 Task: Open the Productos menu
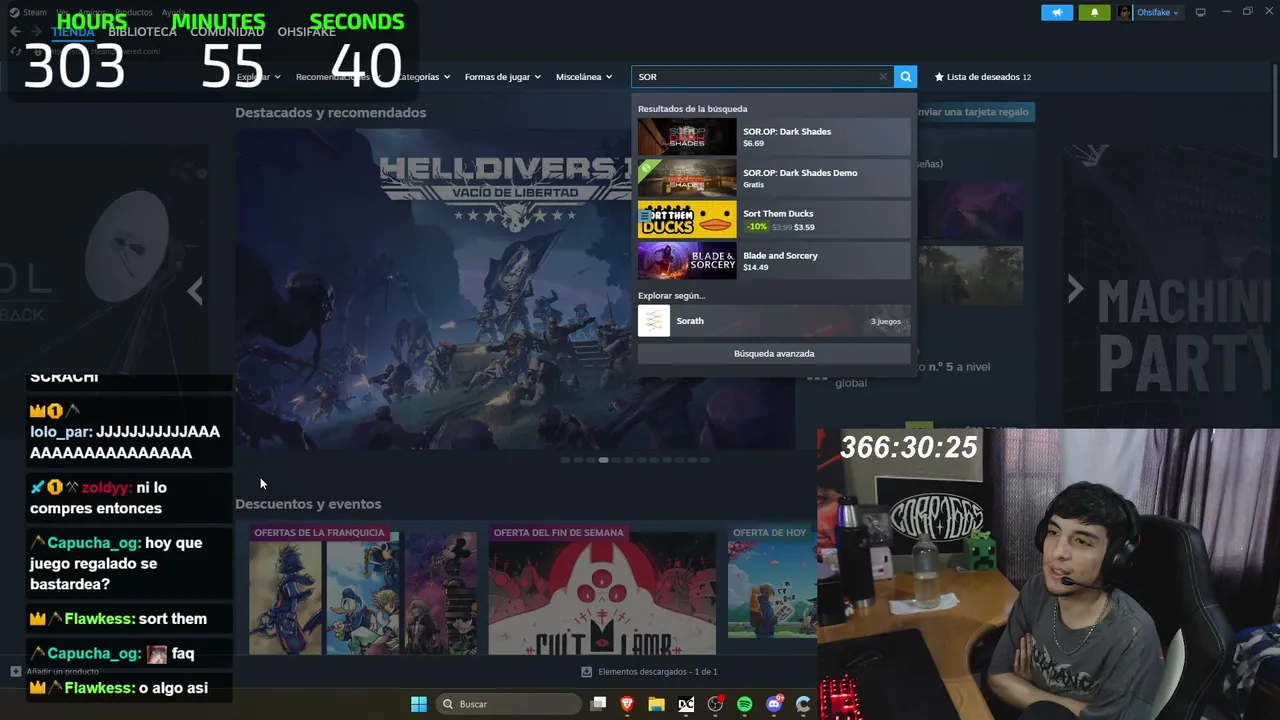pyautogui.click(x=134, y=12)
